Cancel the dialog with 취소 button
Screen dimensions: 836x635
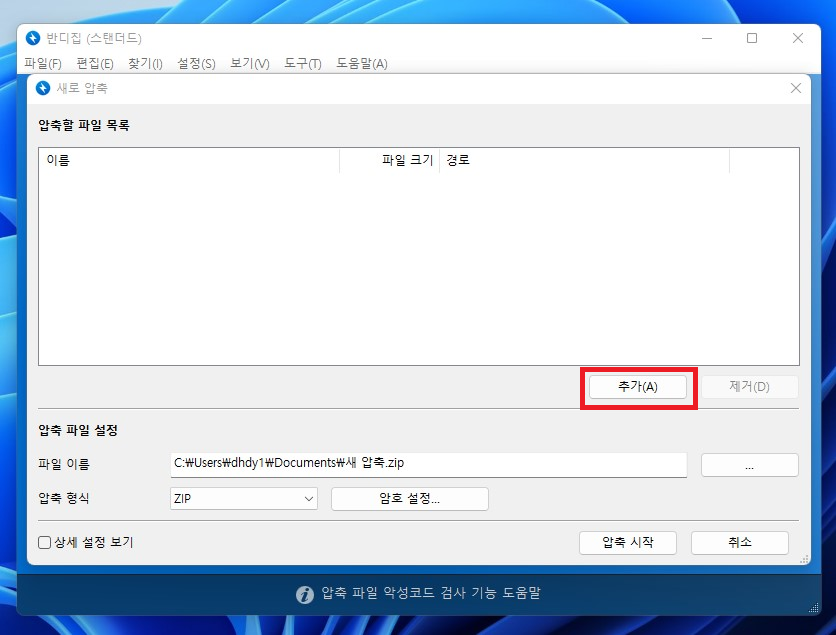pos(739,542)
